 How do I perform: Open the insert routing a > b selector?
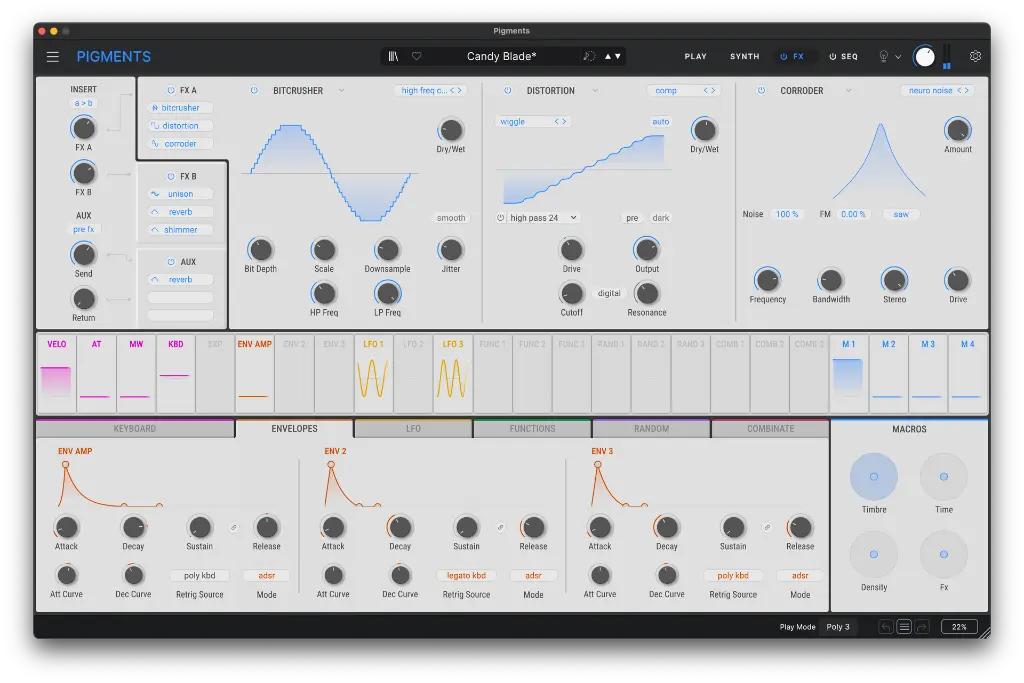pos(84,103)
